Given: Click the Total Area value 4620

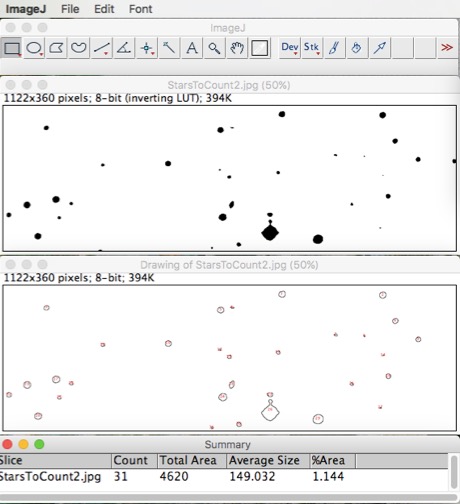Looking at the screenshot, I should (174, 476).
